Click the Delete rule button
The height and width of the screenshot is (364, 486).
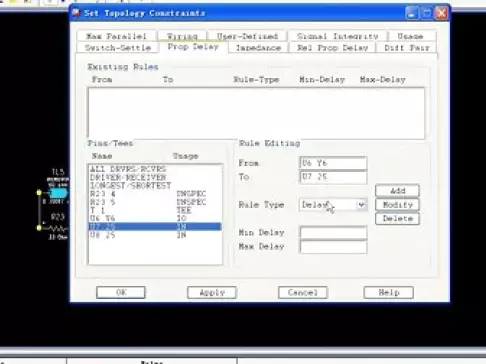click(397, 219)
